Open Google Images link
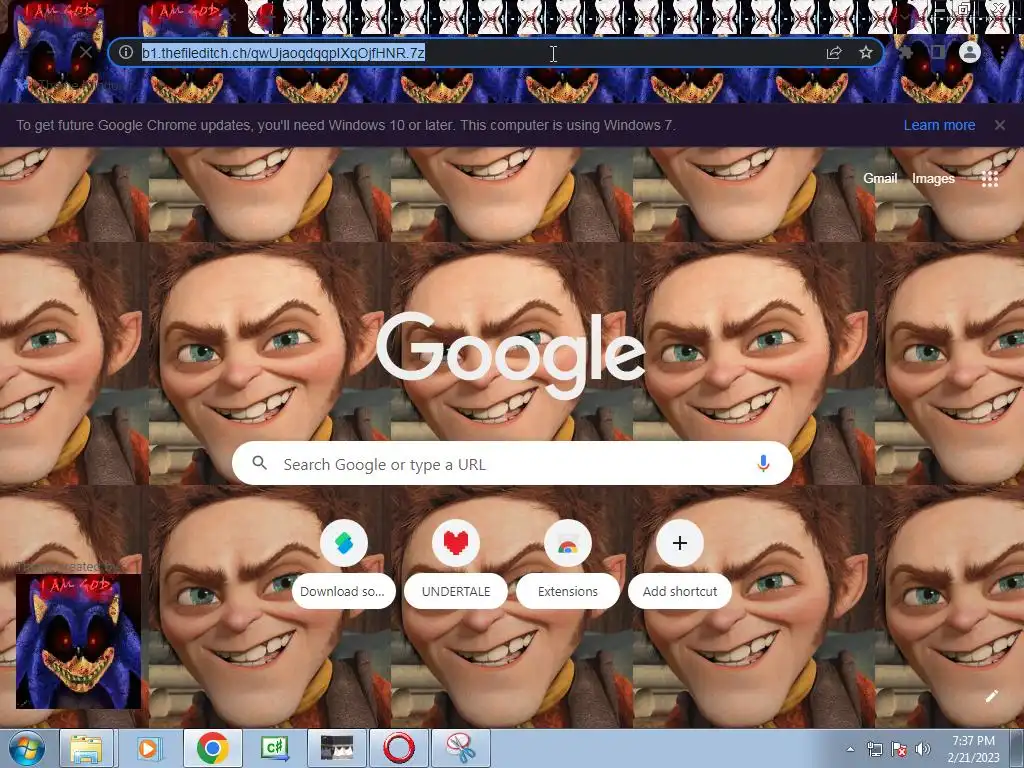Image resolution: width=1024 pixels, height=768 pixels. [933, 178]
